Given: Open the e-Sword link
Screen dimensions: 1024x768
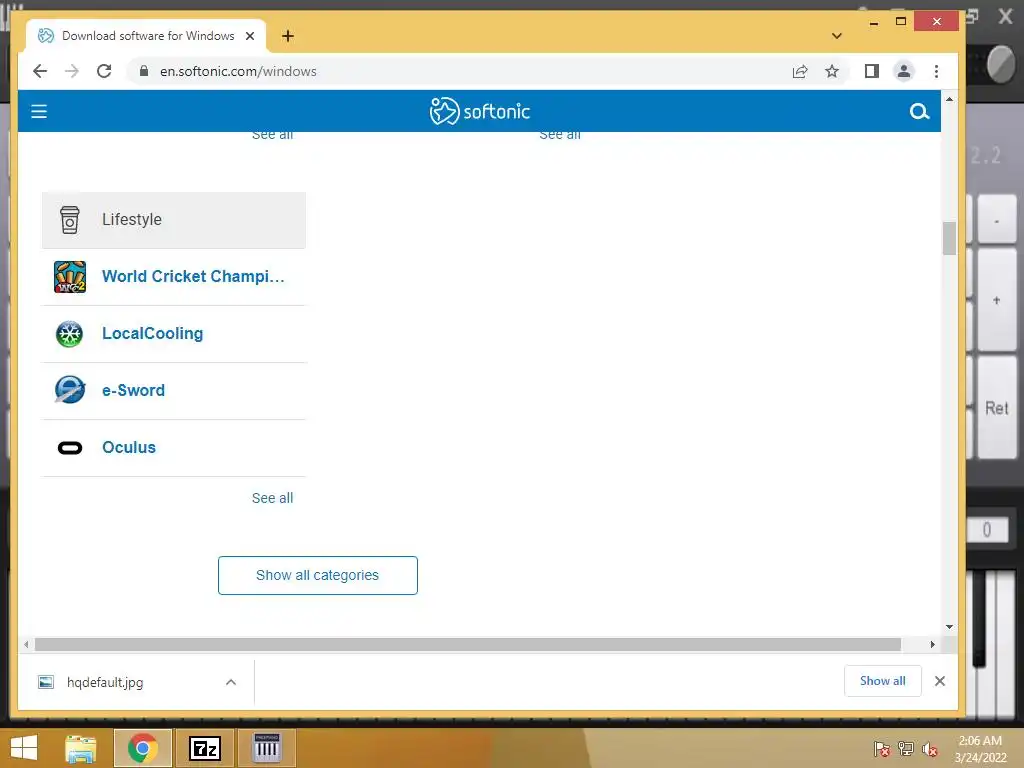Looking at the screenshot, I should click(133, 391).
